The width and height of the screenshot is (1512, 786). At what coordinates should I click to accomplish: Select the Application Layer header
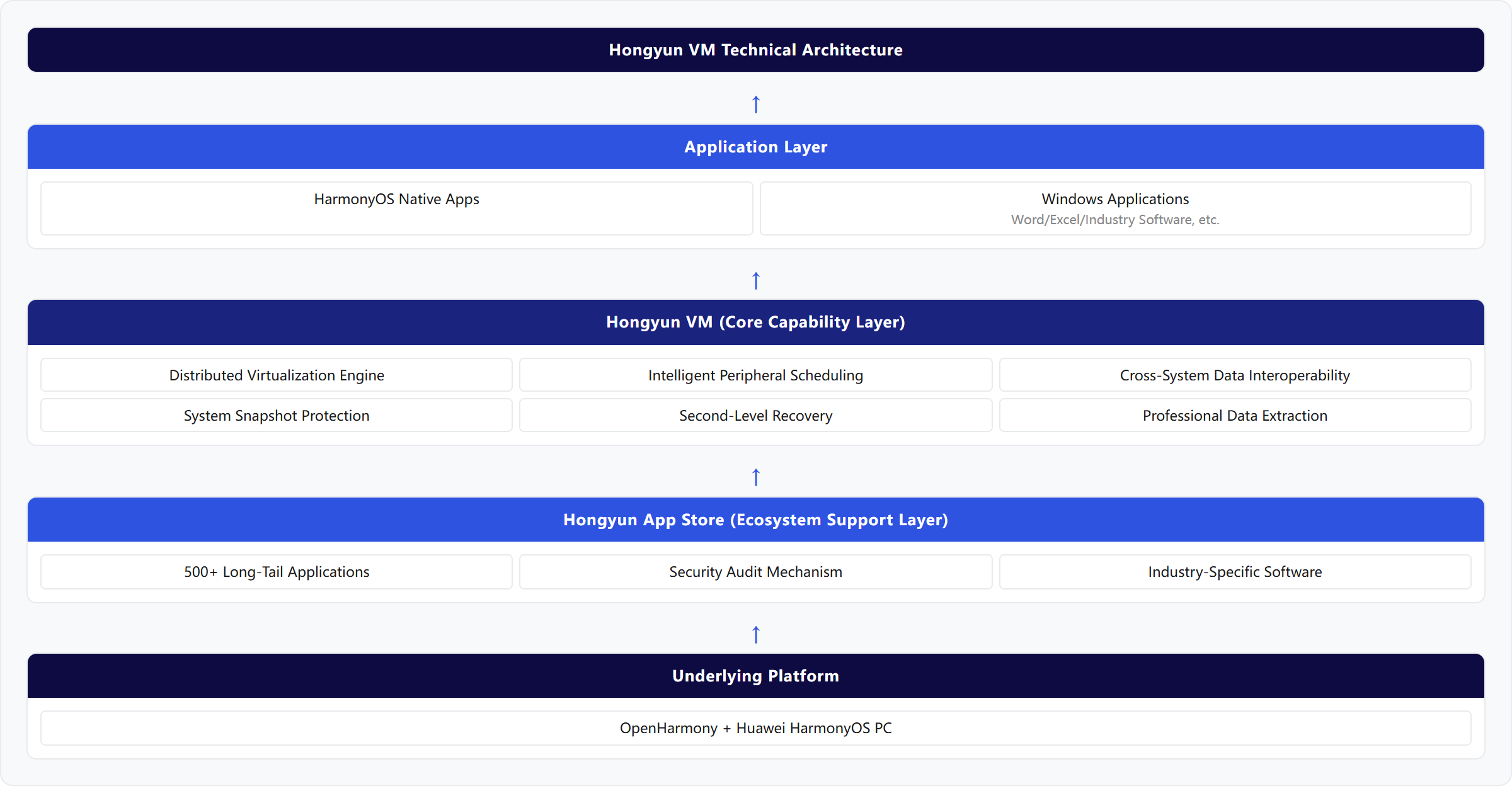756,147
